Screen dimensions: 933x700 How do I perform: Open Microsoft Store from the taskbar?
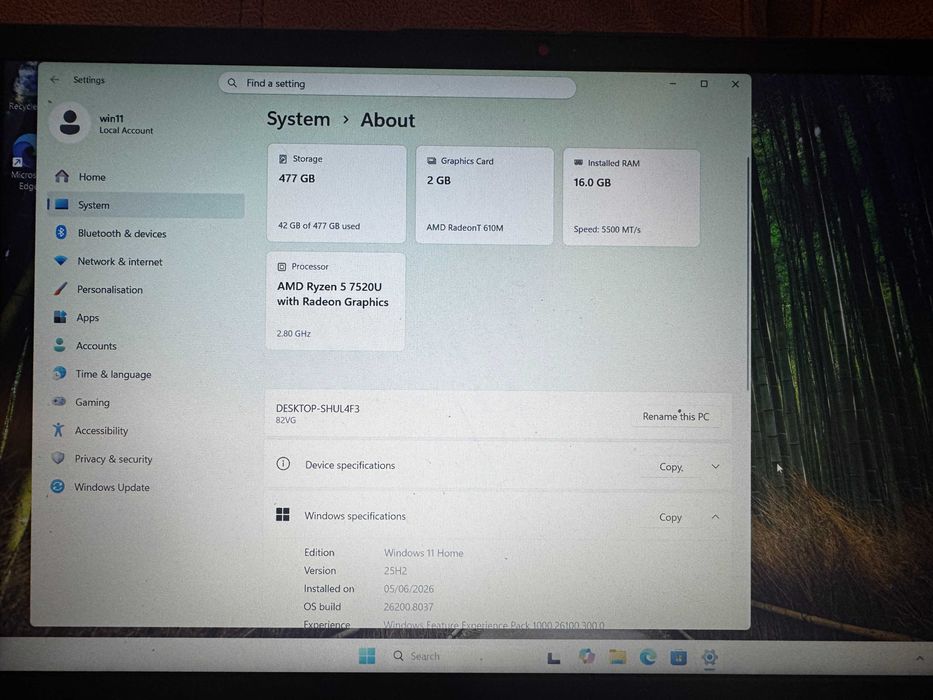678,657
